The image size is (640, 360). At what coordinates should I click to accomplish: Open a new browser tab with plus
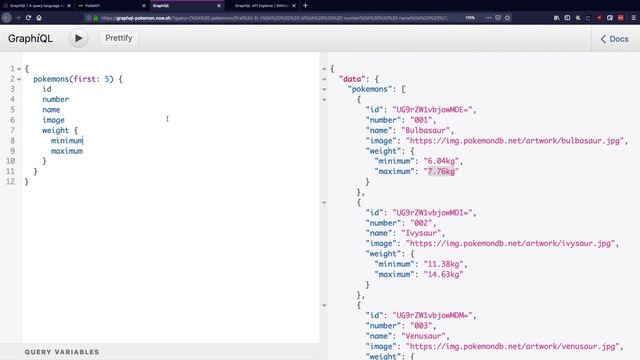tap(305, 6)
